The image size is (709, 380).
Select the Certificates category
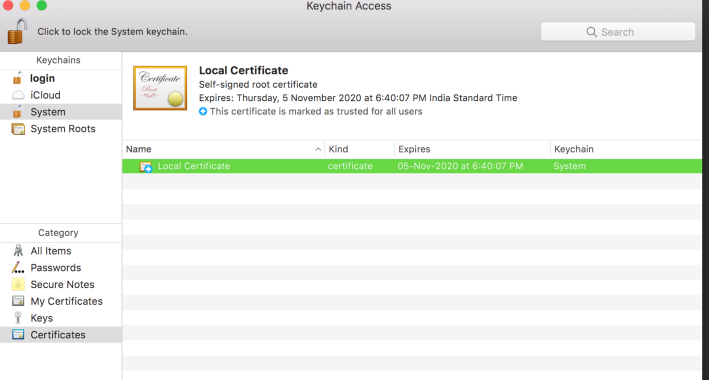[61, 335]
